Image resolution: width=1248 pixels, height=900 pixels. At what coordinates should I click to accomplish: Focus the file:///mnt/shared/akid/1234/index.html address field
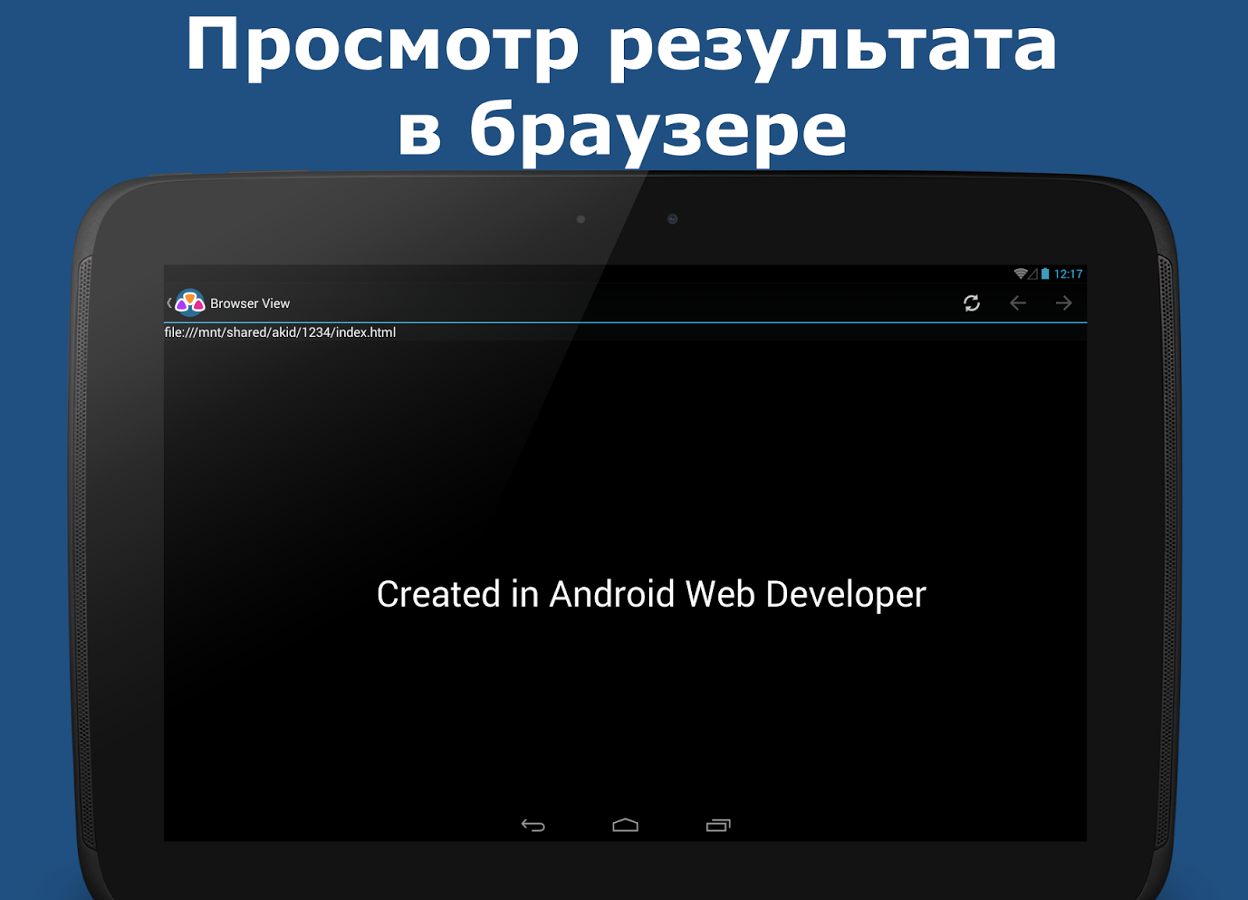625,332
